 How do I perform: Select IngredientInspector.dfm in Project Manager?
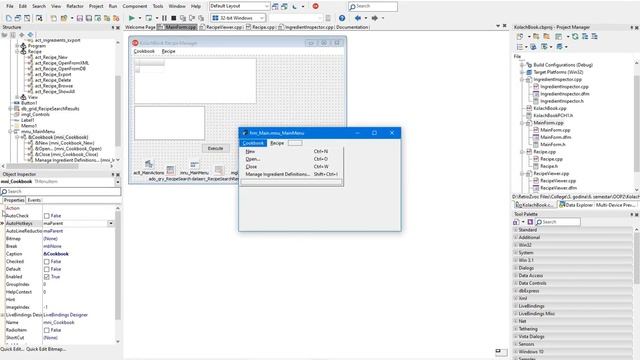[x=564, y=93]
